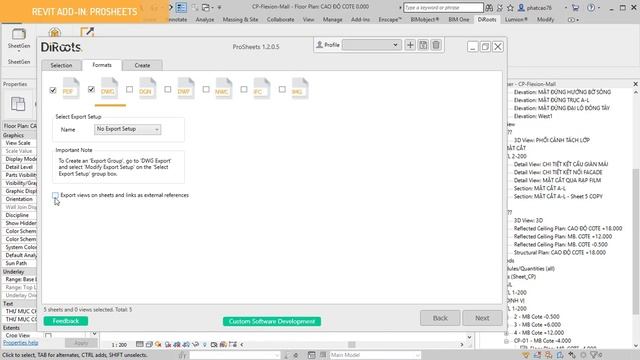640x360 pixels.
Task: Click the IFC format file icon
Action: [x=261, y=88]
